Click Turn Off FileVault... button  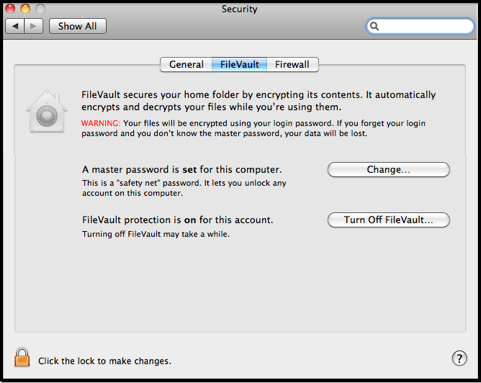click(x=388, y=220)
